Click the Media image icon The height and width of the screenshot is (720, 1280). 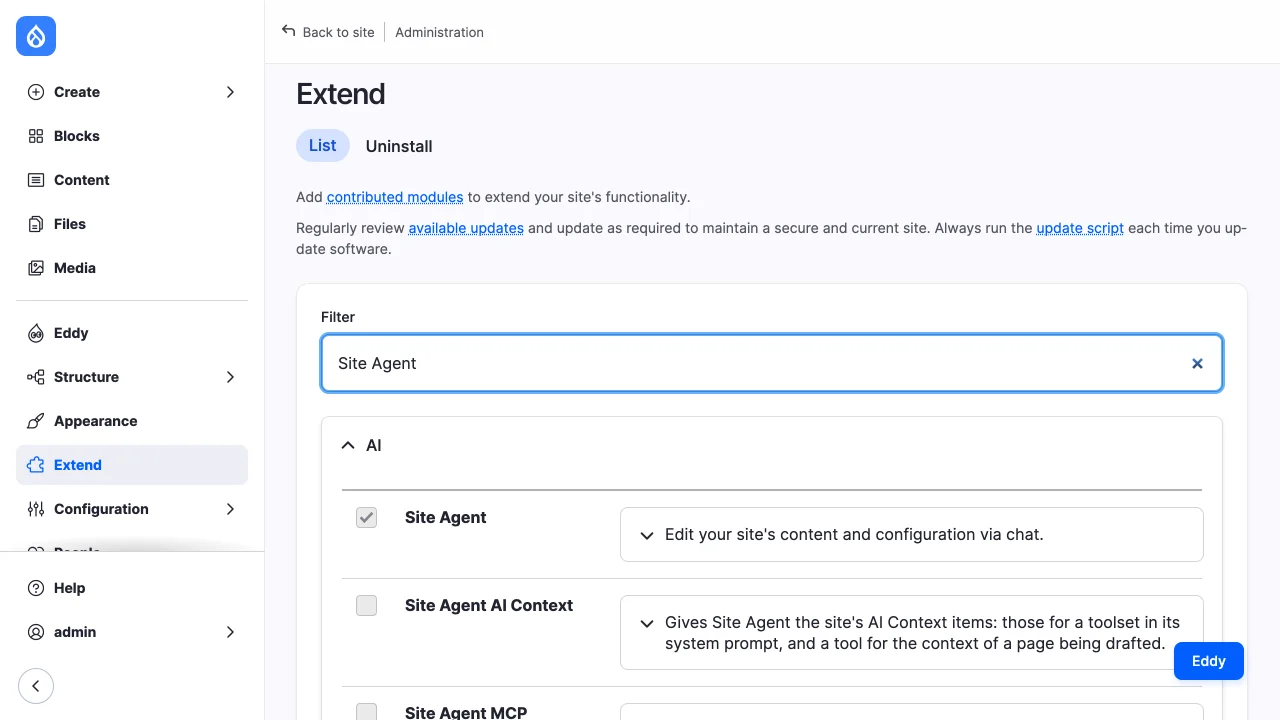tap(36, 268)
